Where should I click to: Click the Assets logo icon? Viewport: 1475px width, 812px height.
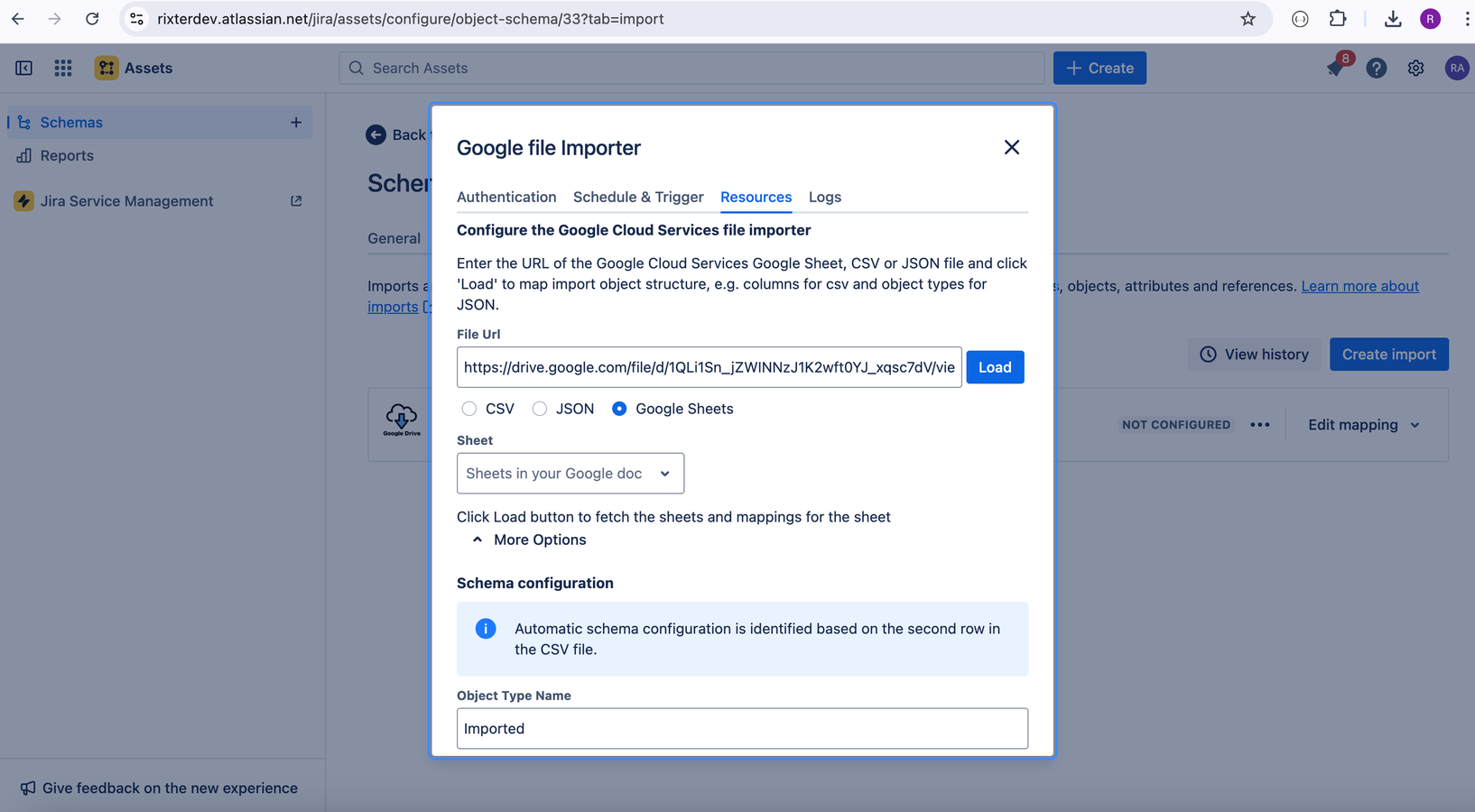pyautogui.click(x=107, y=68)
